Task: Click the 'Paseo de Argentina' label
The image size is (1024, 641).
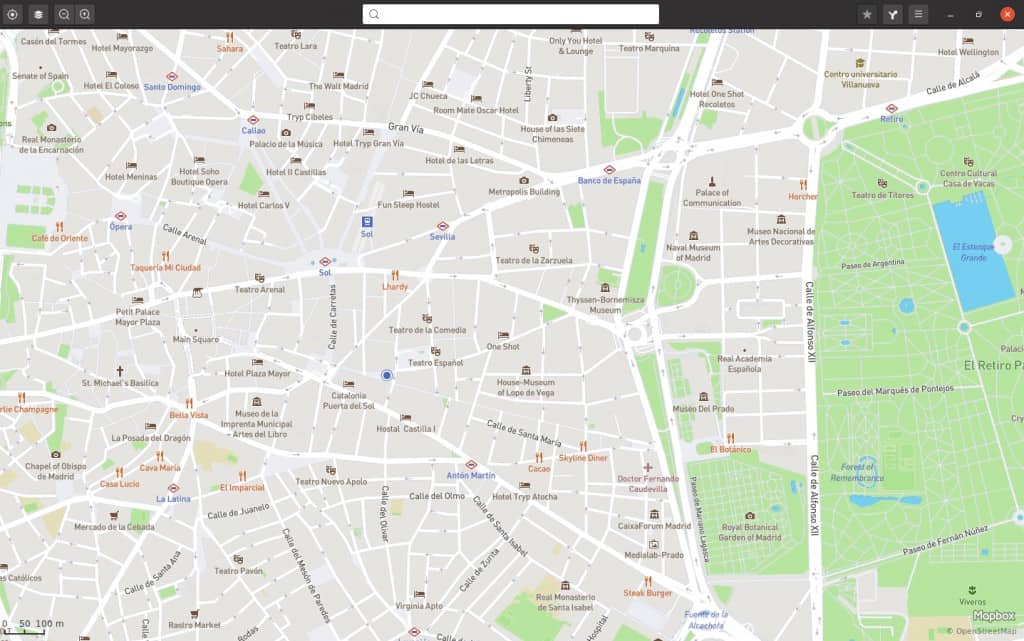Action: (872, 264)
